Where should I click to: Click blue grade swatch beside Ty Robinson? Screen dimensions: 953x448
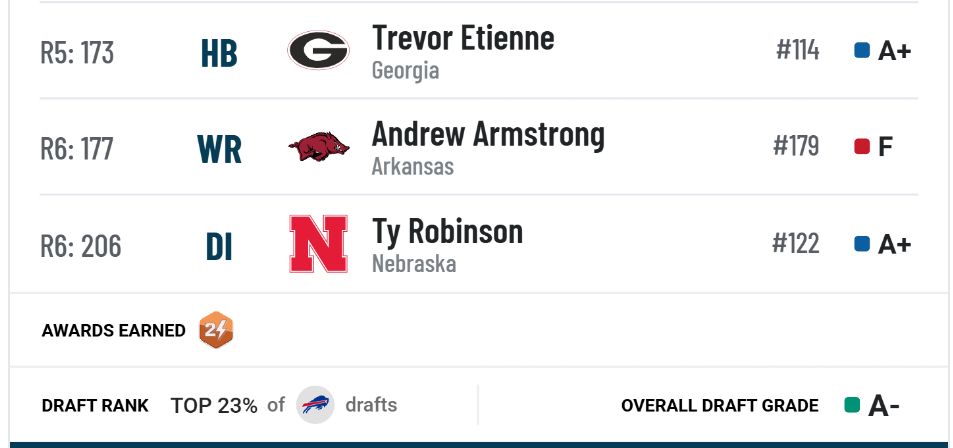862,244
